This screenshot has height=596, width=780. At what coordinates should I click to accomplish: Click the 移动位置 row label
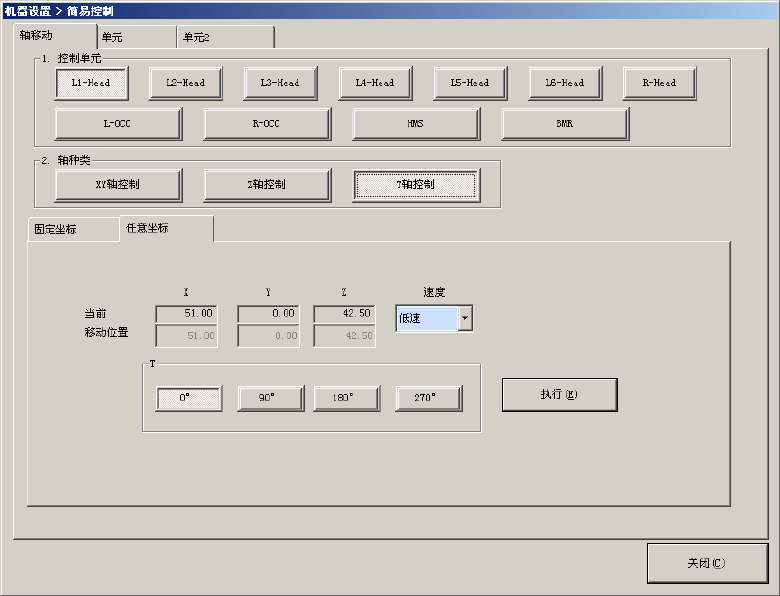click(x=106, y=332)
